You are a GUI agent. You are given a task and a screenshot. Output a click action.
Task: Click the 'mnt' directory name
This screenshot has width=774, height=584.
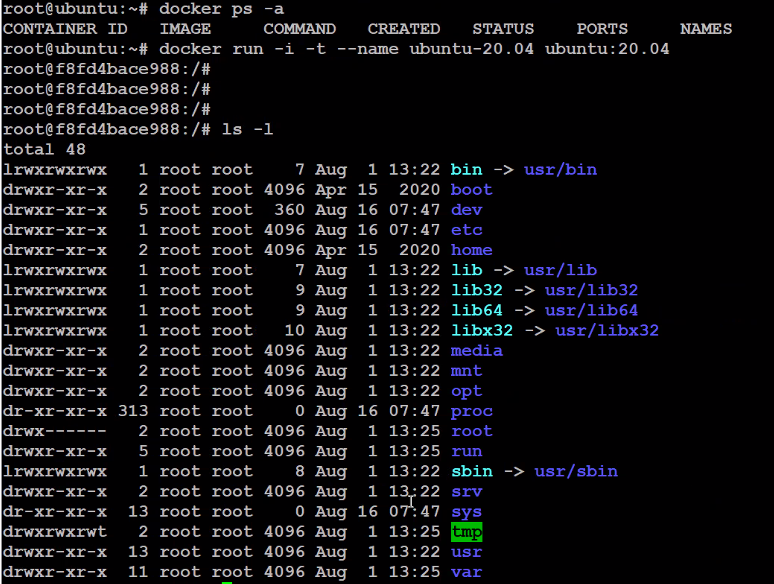[x=466, y=371]
